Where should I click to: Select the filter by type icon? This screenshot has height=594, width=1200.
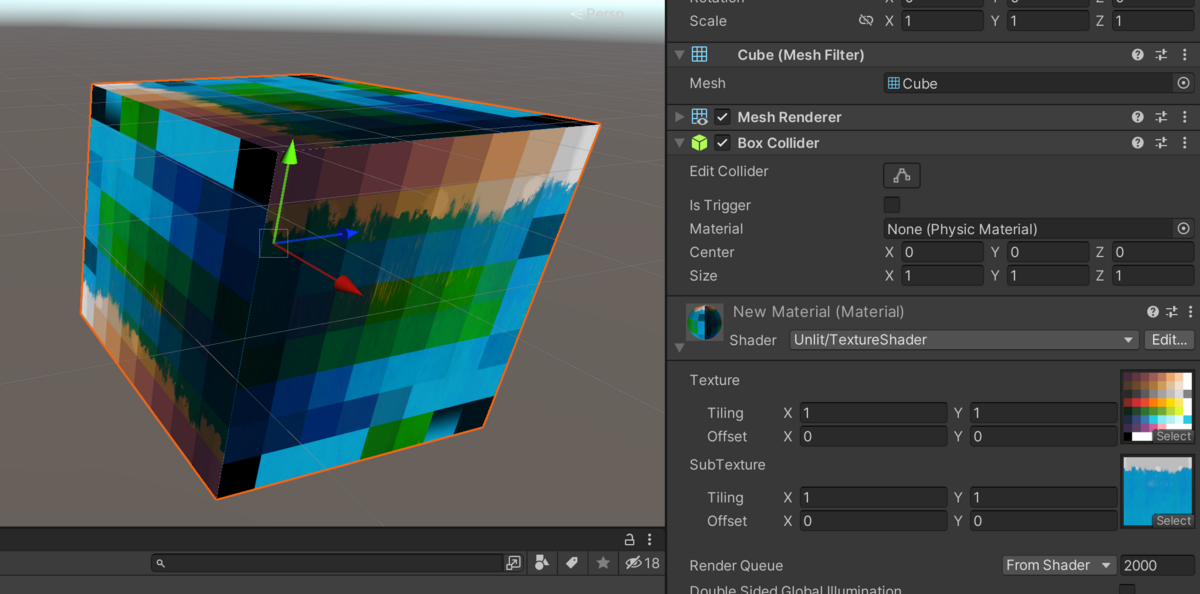(541, 563)
